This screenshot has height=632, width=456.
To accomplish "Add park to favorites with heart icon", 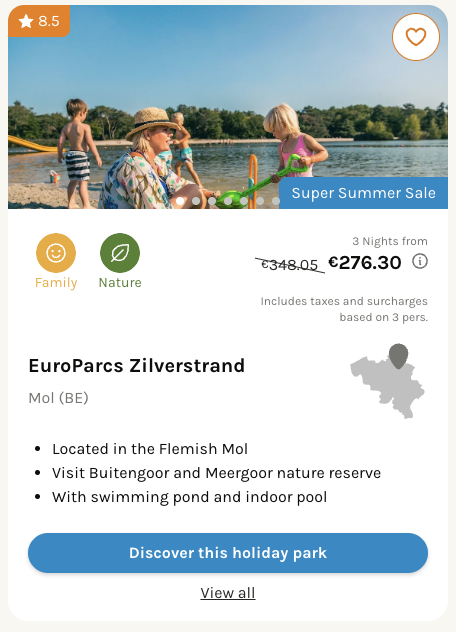I will click(416, 37).
